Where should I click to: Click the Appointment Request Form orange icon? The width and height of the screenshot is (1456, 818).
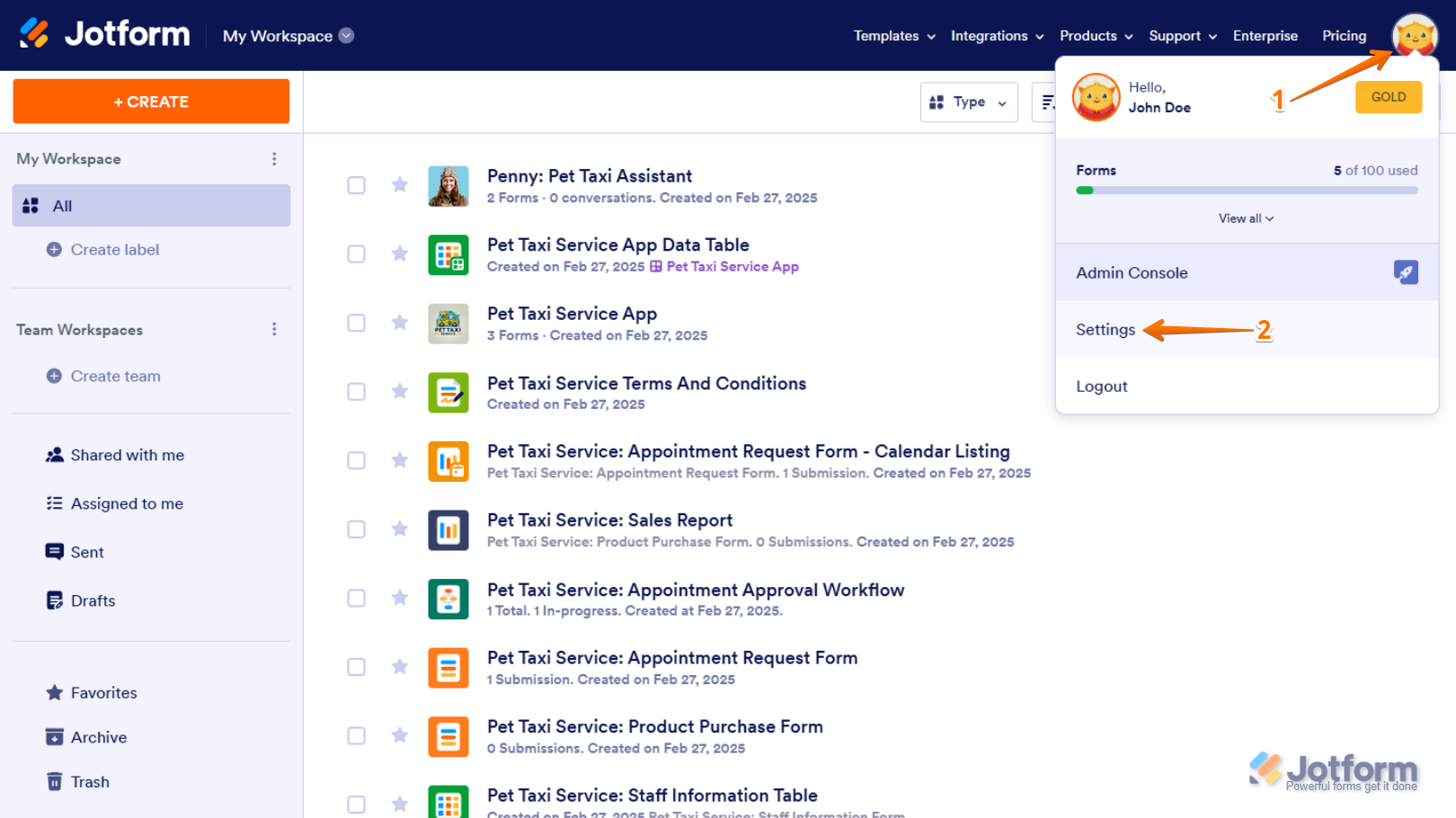pyautogui.click(x=448, y=668)
